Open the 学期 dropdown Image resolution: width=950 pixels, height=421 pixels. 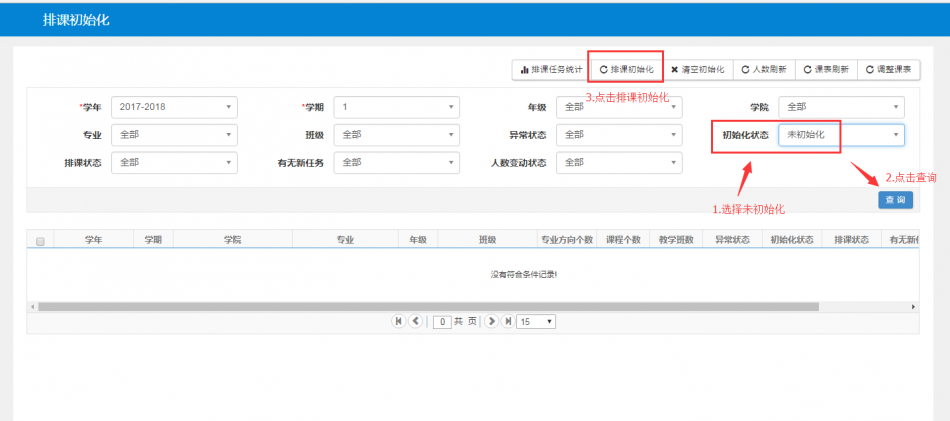[397, 107]
